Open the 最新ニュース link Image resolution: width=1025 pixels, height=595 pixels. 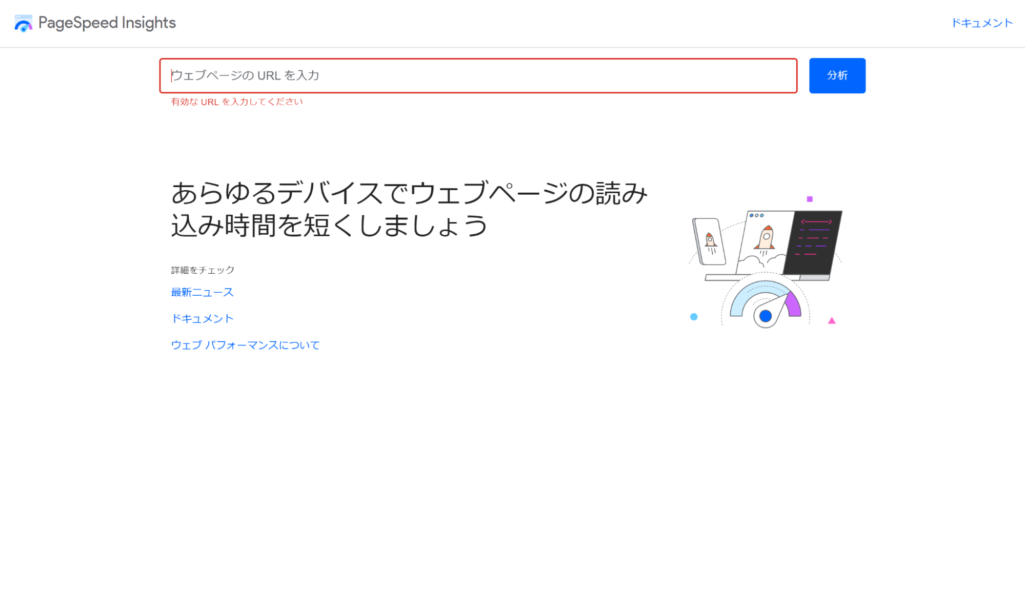click(x=202, y=292)
